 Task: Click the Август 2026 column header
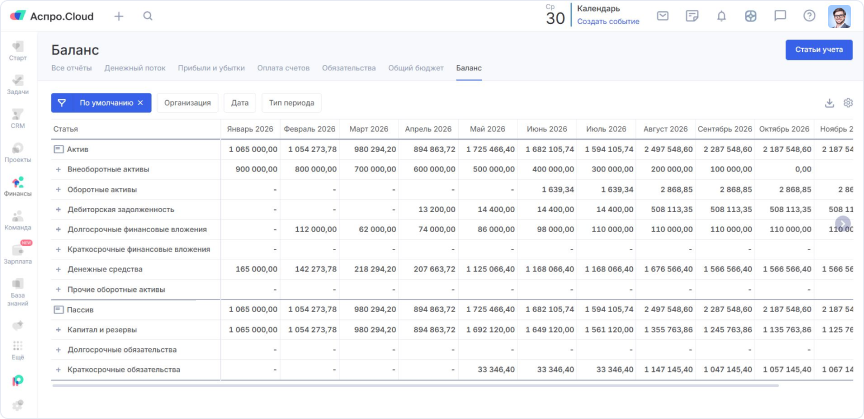pyautogui.click(x=666, y=129)
